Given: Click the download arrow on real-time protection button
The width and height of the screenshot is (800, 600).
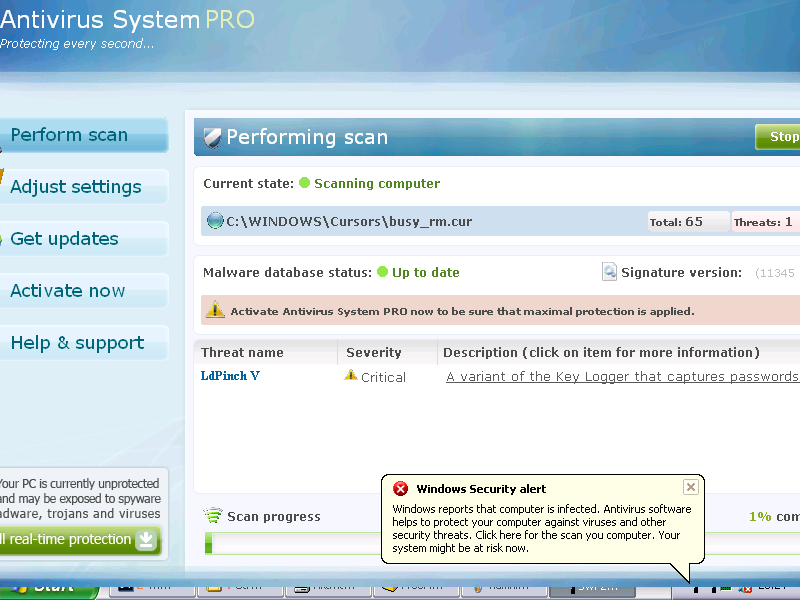Looking at the screenshot, I should (x=146, y=540).
